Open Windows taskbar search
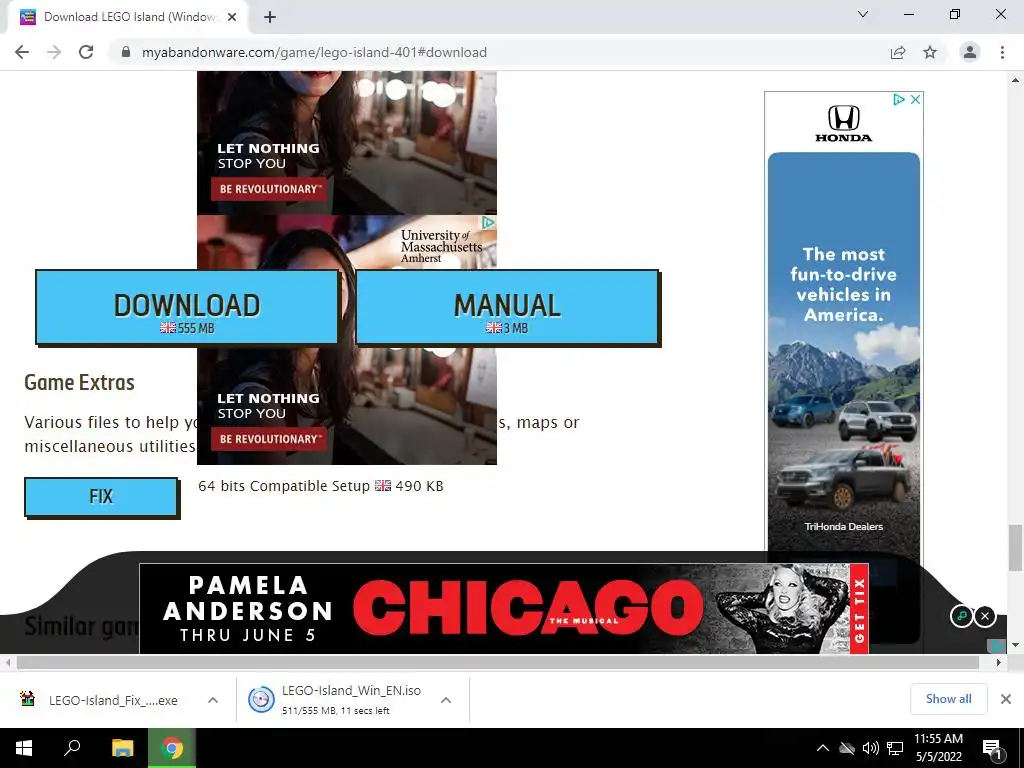Screen dimensions: 1024x768 (72, 748)
